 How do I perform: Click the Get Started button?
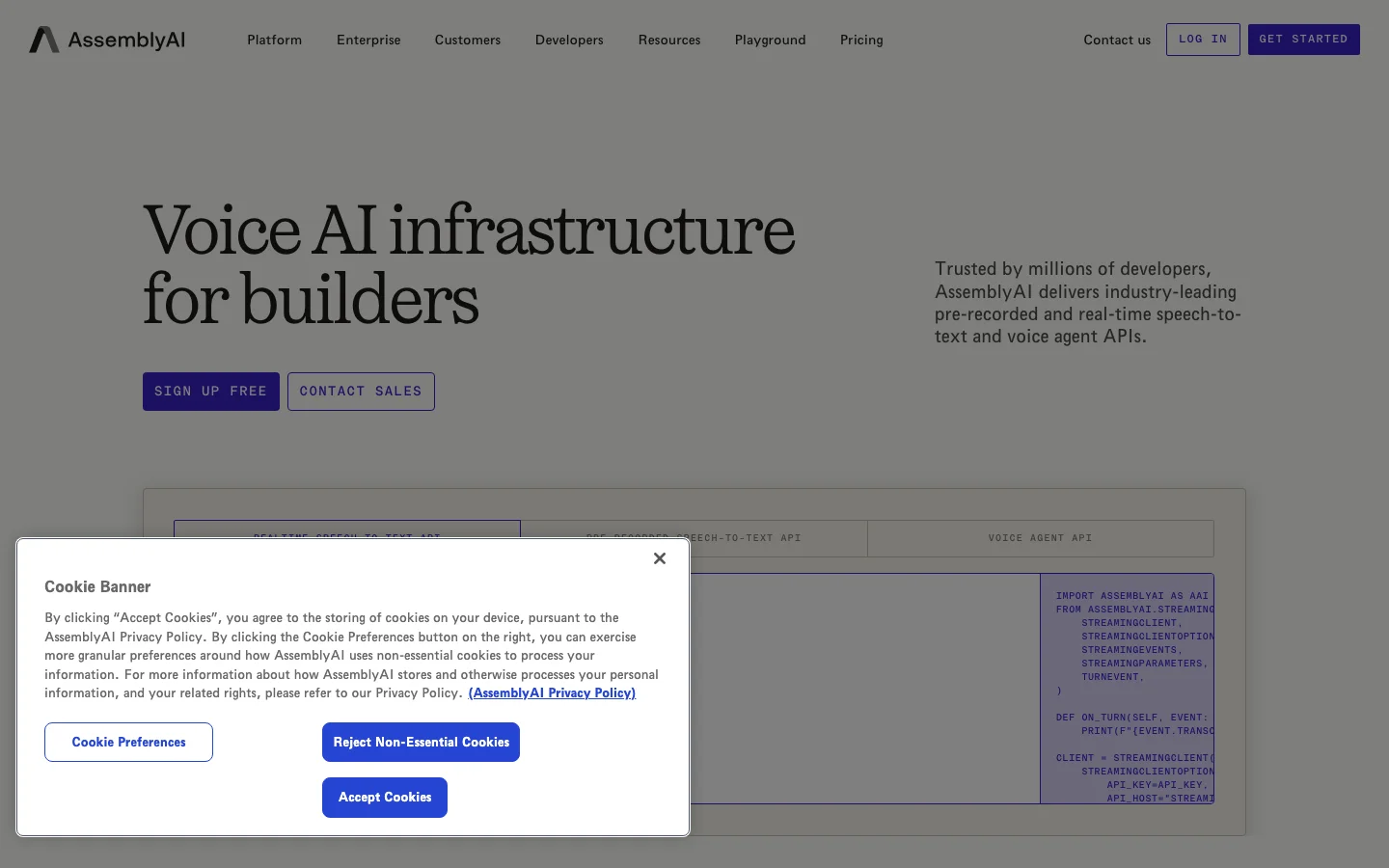(x=1303, y=40)
